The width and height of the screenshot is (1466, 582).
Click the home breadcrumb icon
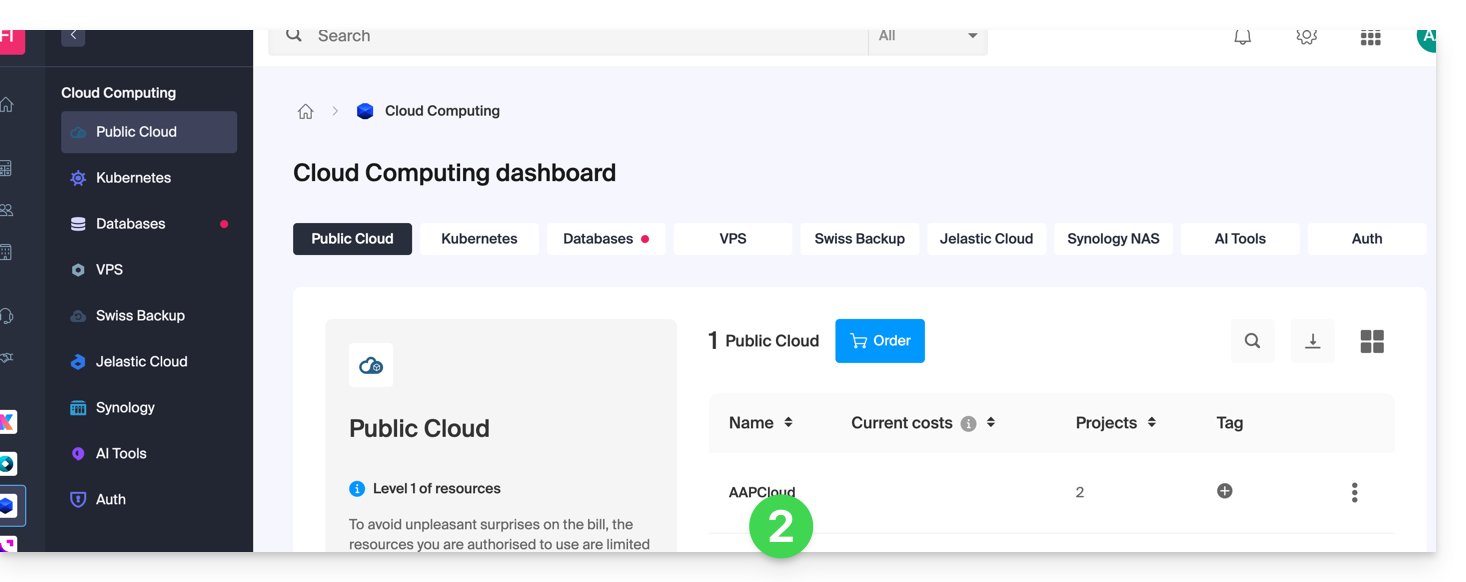coord(306,112)
